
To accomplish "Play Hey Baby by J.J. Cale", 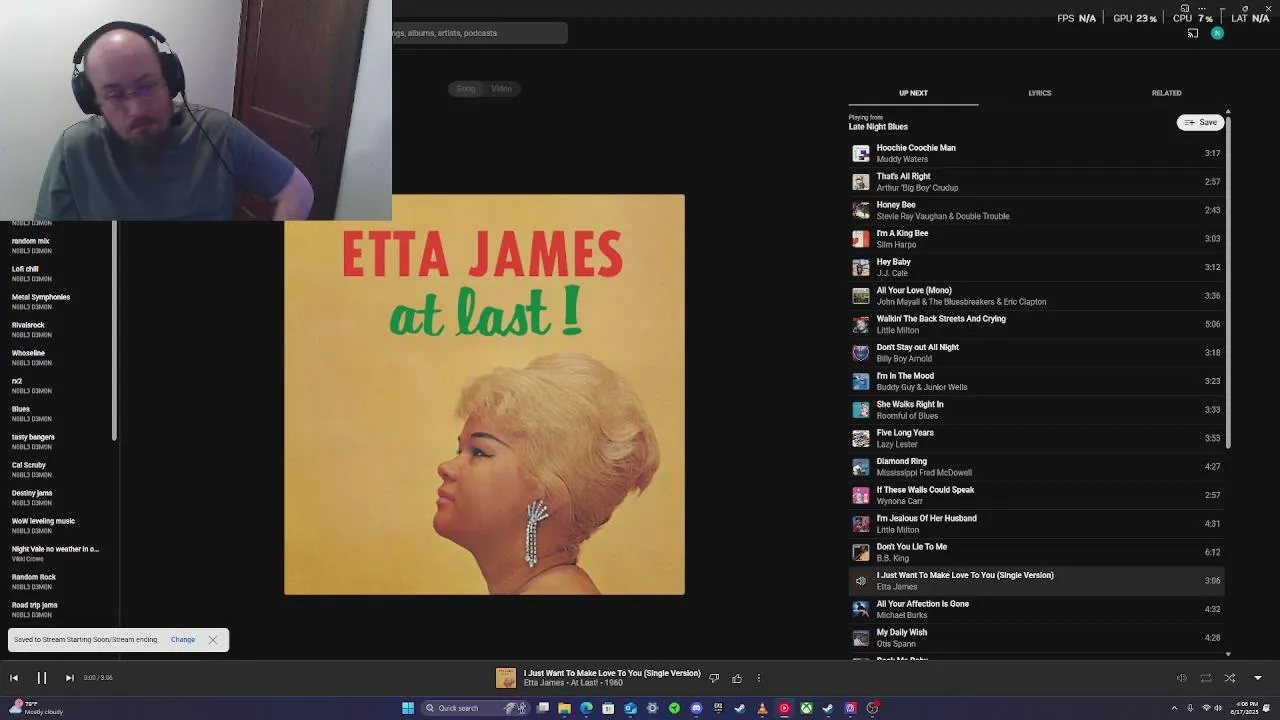I will click(x=1036, y=267).
